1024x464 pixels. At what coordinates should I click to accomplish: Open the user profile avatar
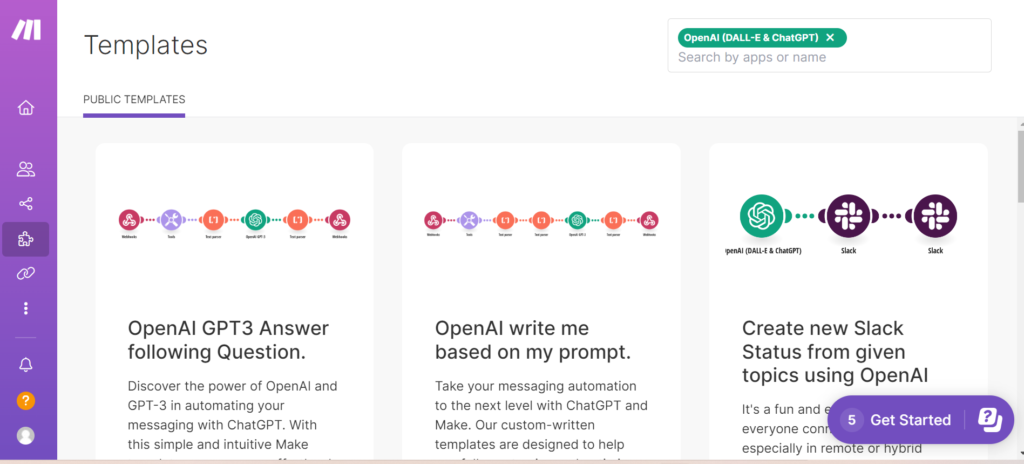25,436
